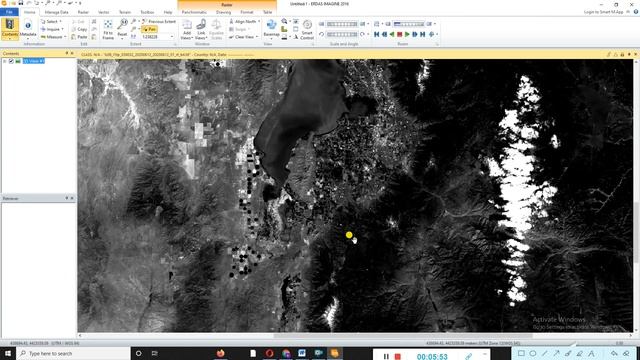This screenshot has height=360, width=640.
Task: Click the green Play forward roam button
Action: (x=407, y=35)
